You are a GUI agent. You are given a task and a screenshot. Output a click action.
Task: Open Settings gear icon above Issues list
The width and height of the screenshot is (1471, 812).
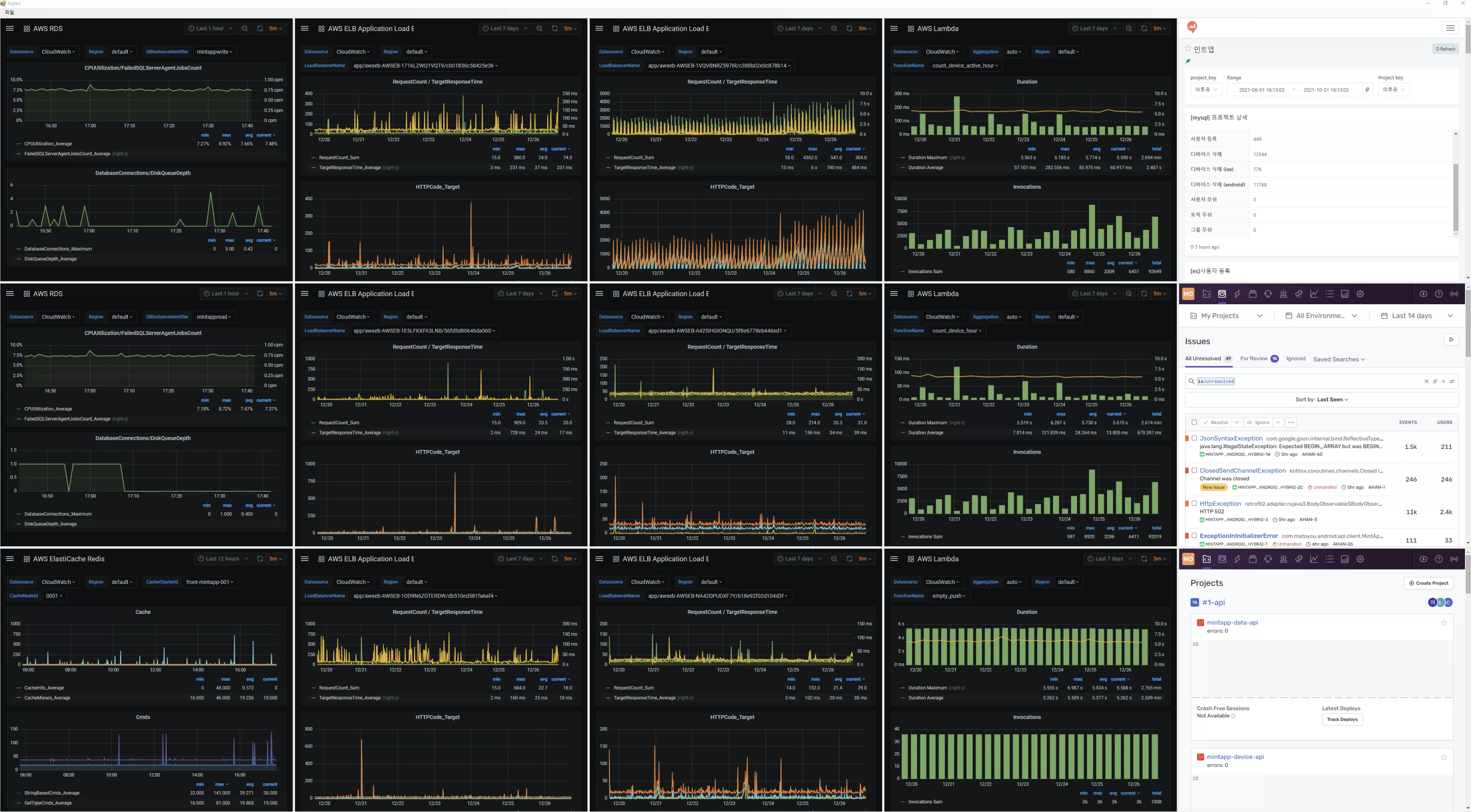[1360, 294]
